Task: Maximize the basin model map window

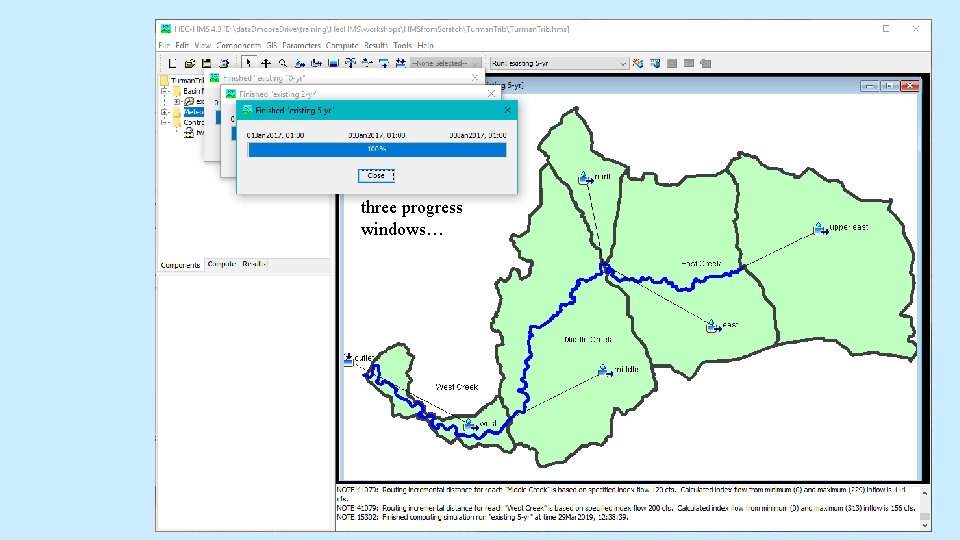Action: [x=889, y=86]
